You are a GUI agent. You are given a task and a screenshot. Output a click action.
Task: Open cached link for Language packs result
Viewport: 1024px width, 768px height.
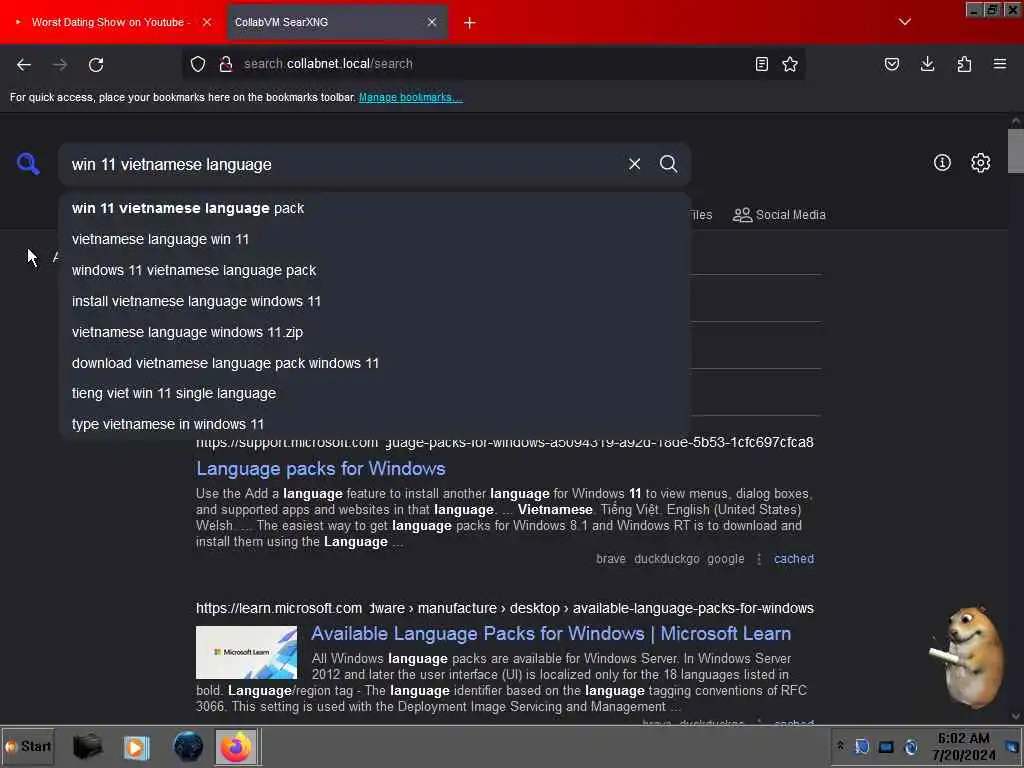pyautogui.click(x=793, y=559)
